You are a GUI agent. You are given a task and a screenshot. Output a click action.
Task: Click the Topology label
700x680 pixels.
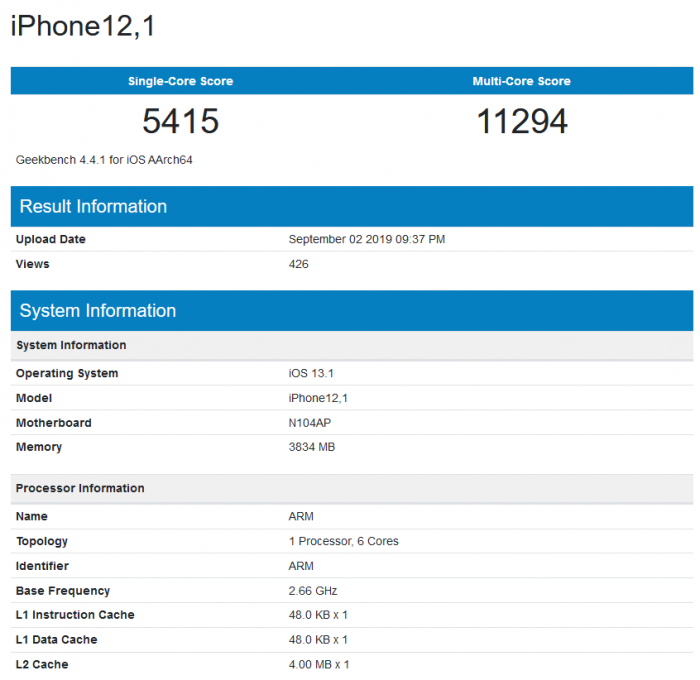(x=42, y=541)
